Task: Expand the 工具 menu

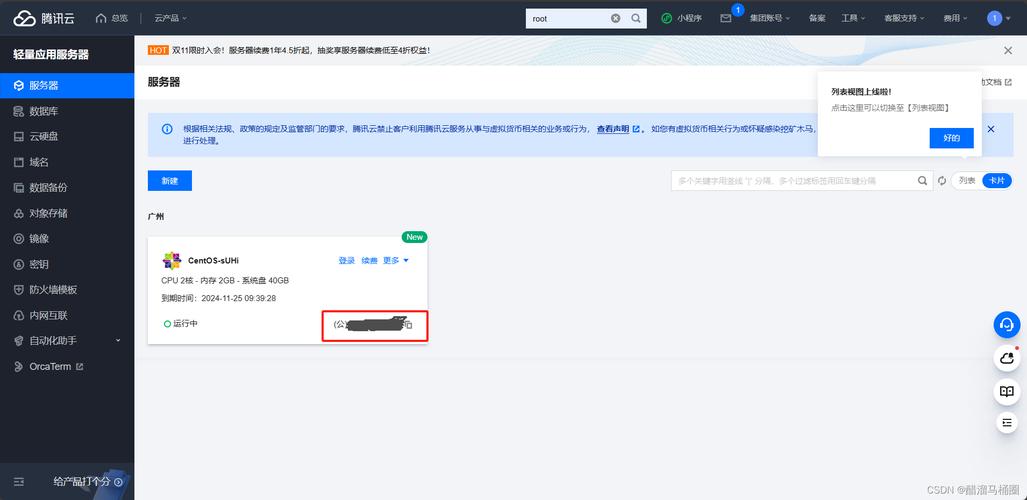Action: [853, 18]
